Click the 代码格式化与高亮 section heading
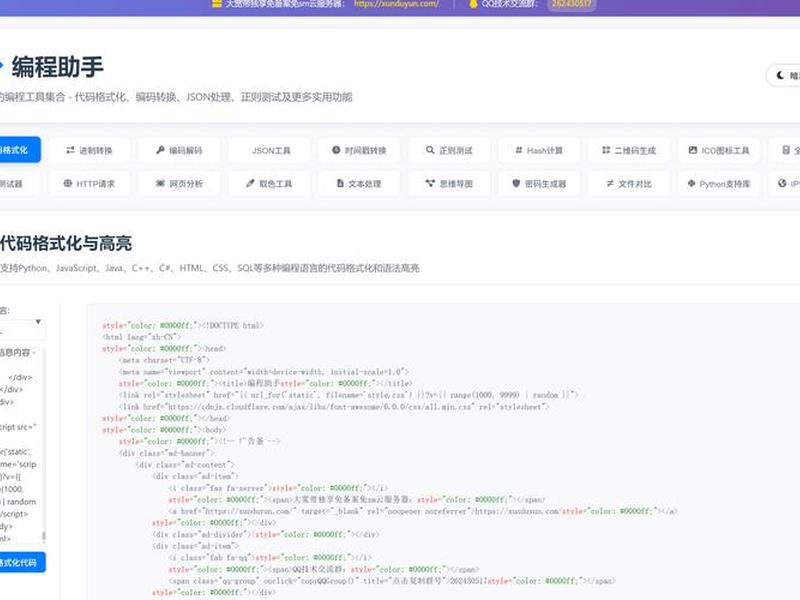 point(66,243)
